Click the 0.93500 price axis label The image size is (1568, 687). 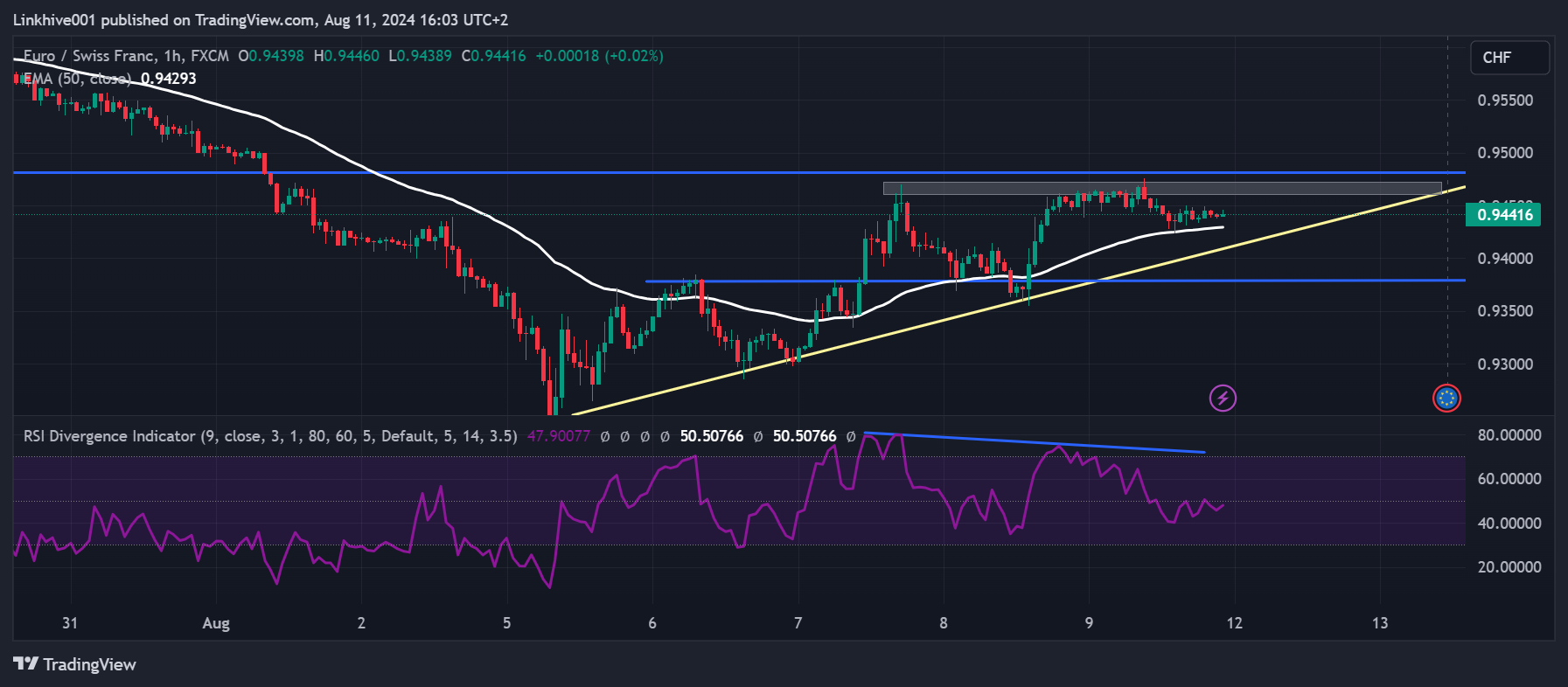tap(1505, 311)
